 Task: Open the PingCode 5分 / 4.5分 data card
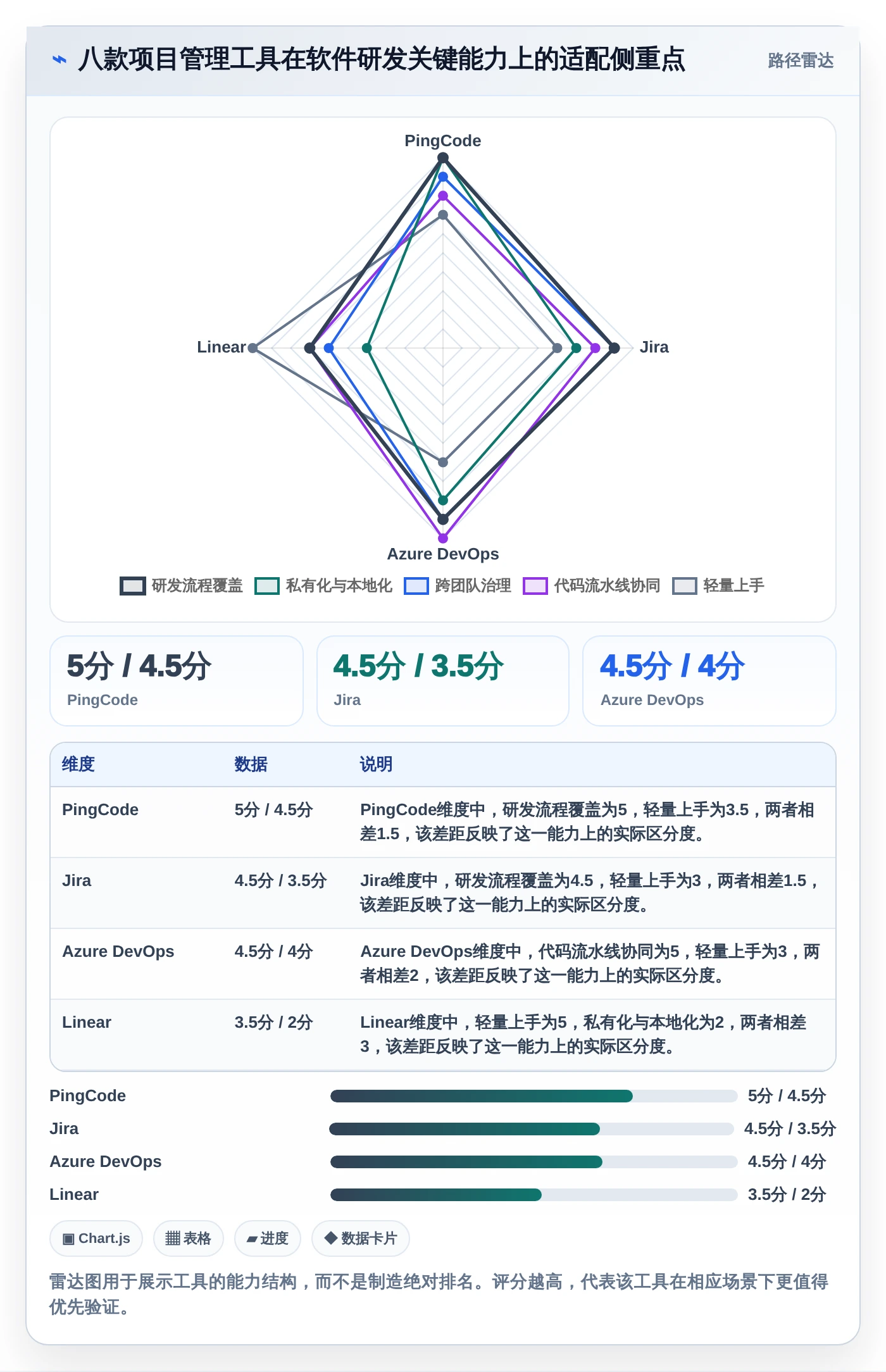[177, 681]
